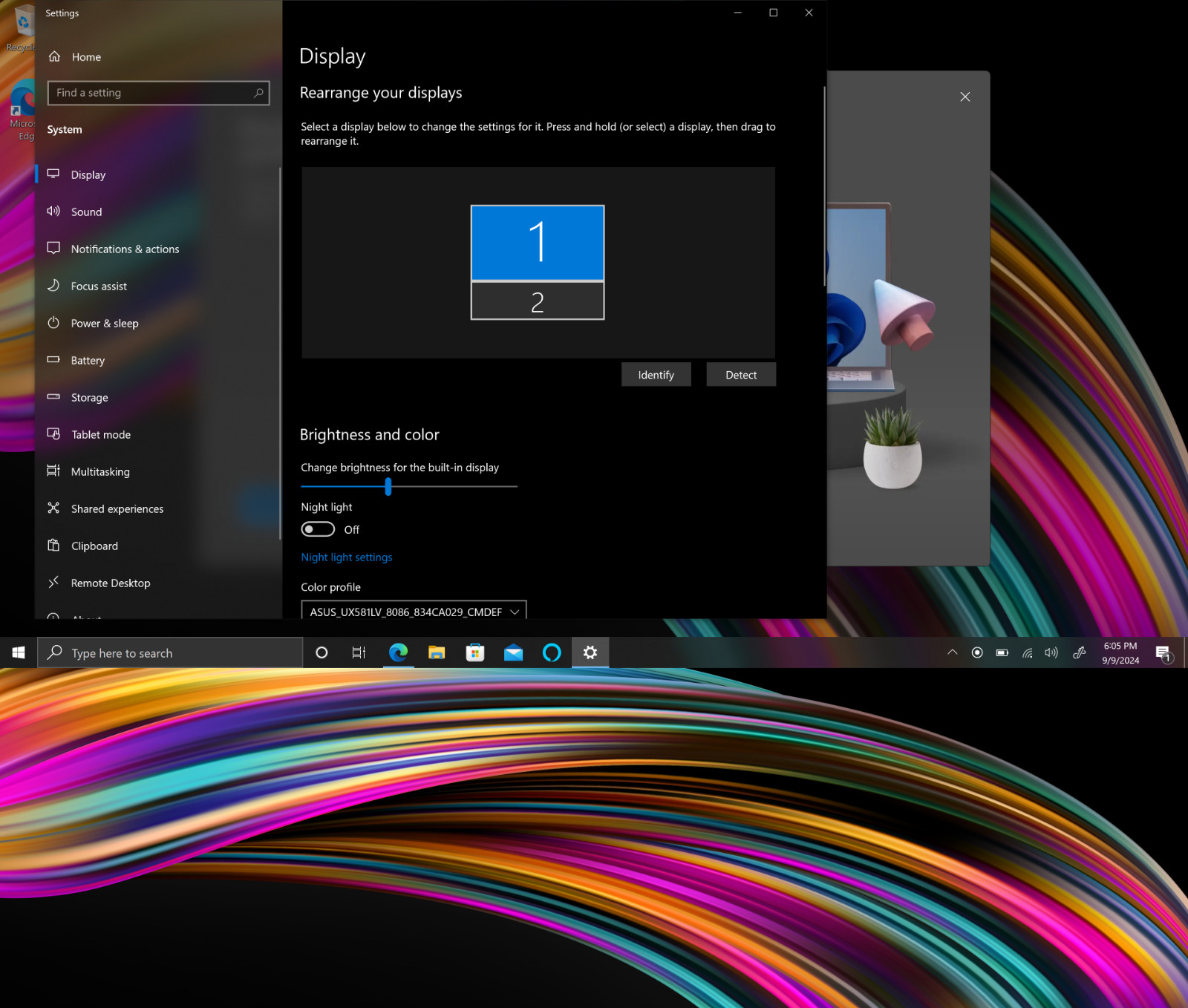
Task: Select the Sound speaker icon
Action: (53, 211)
